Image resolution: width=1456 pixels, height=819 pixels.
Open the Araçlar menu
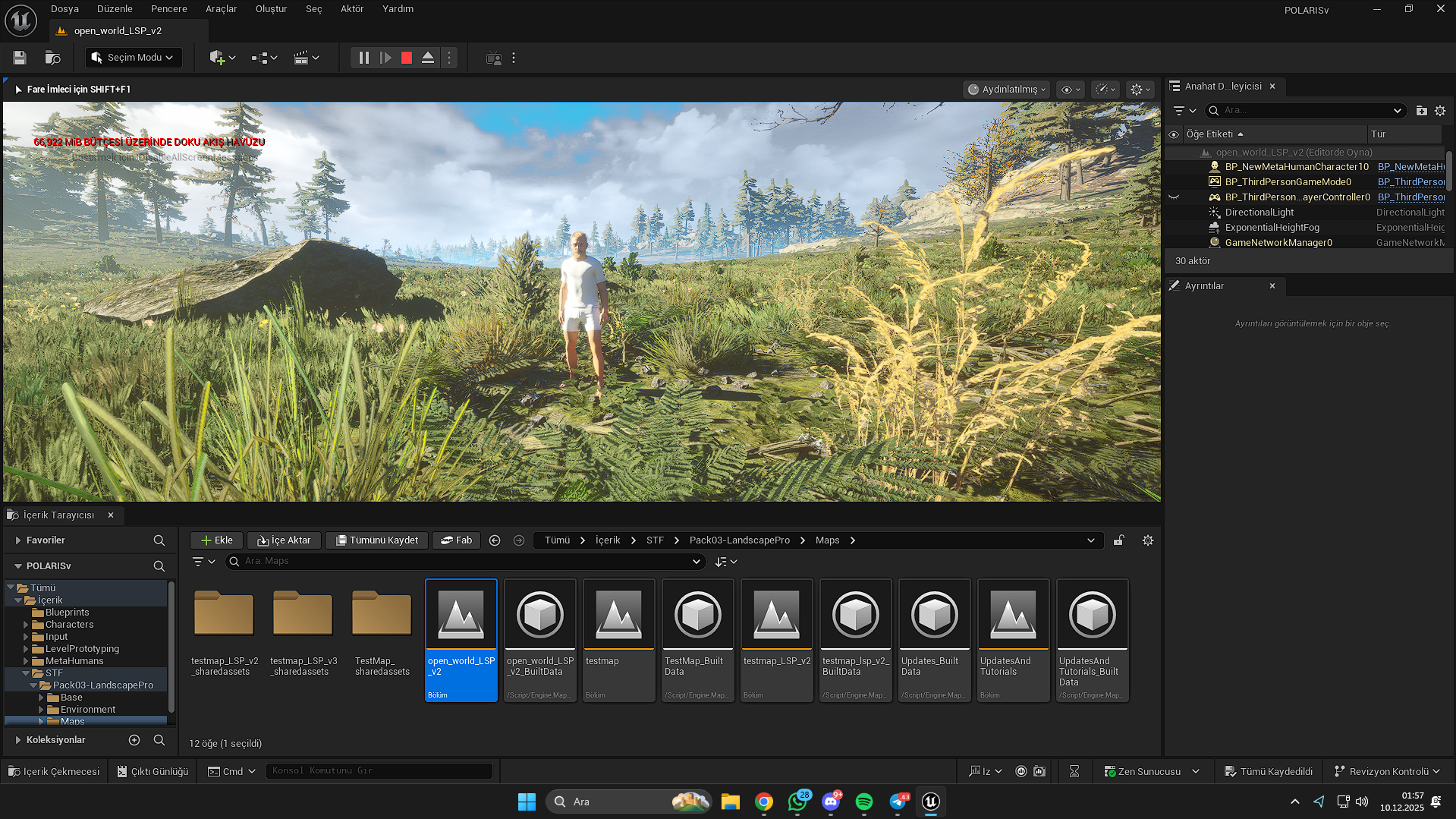click(221, 9)
